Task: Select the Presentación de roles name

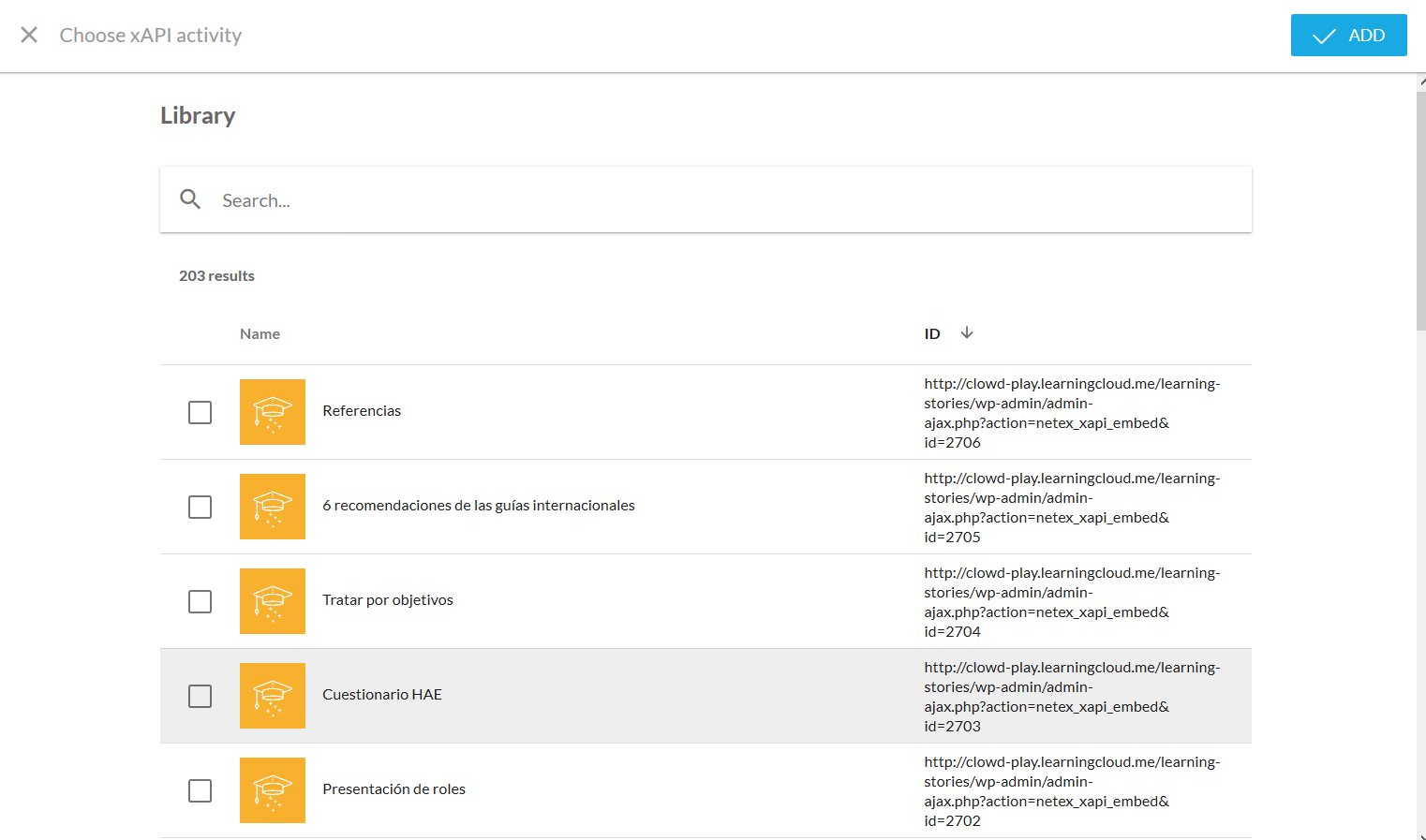Action: click(394, 788)
